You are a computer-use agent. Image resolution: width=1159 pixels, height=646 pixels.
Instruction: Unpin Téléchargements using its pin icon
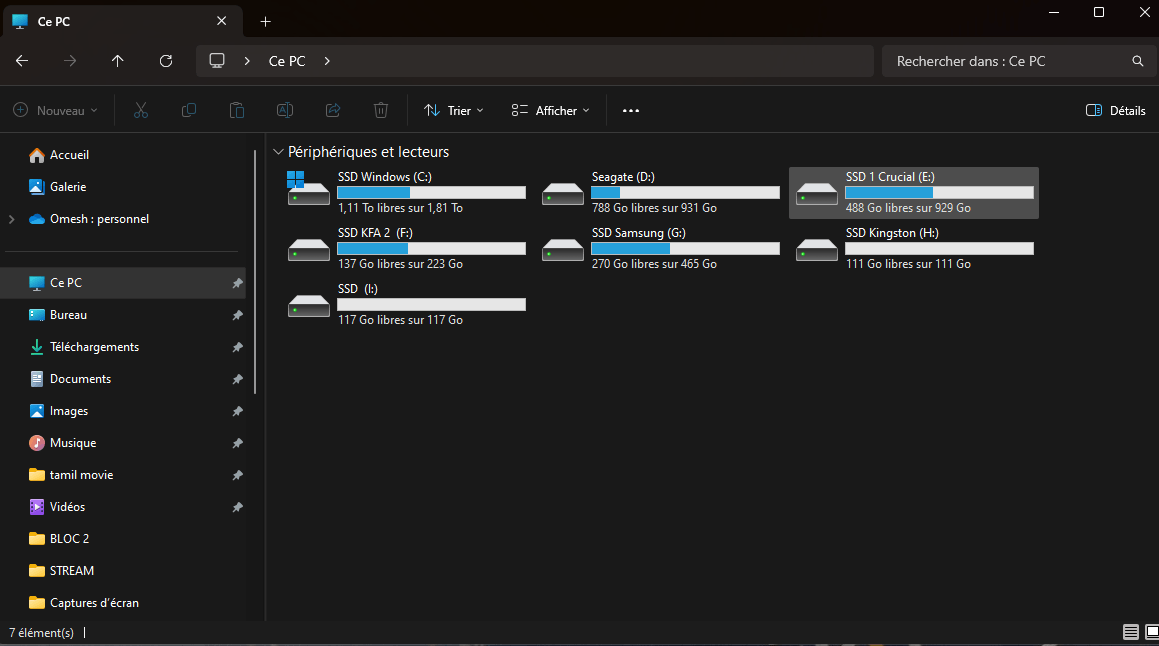[237, 347]
